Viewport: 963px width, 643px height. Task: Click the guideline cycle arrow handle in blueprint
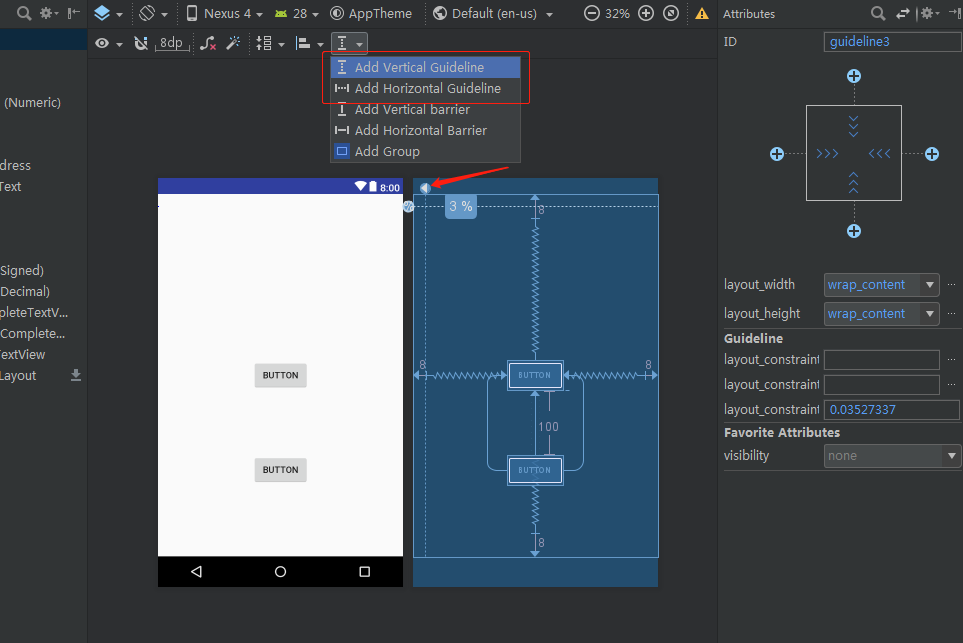point(425,188)
